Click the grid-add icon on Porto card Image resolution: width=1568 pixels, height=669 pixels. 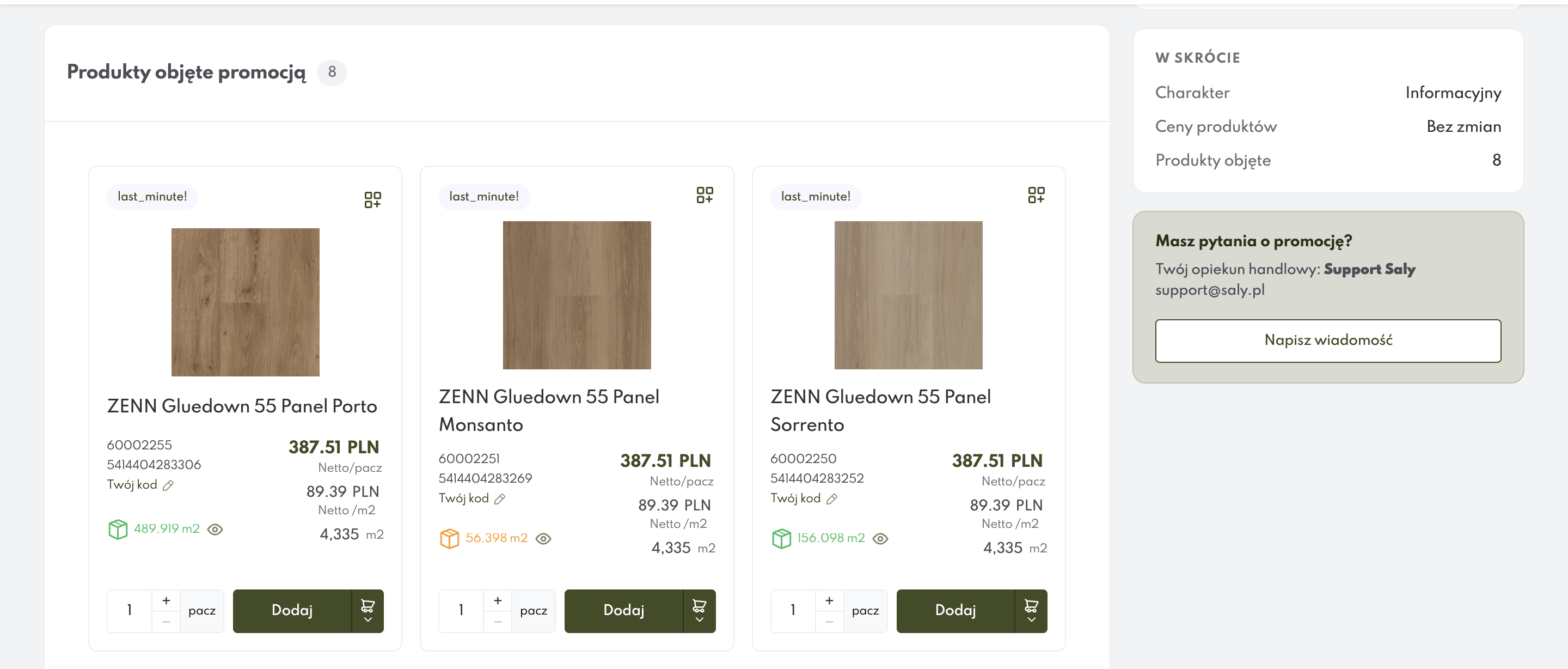coord(372,200)
